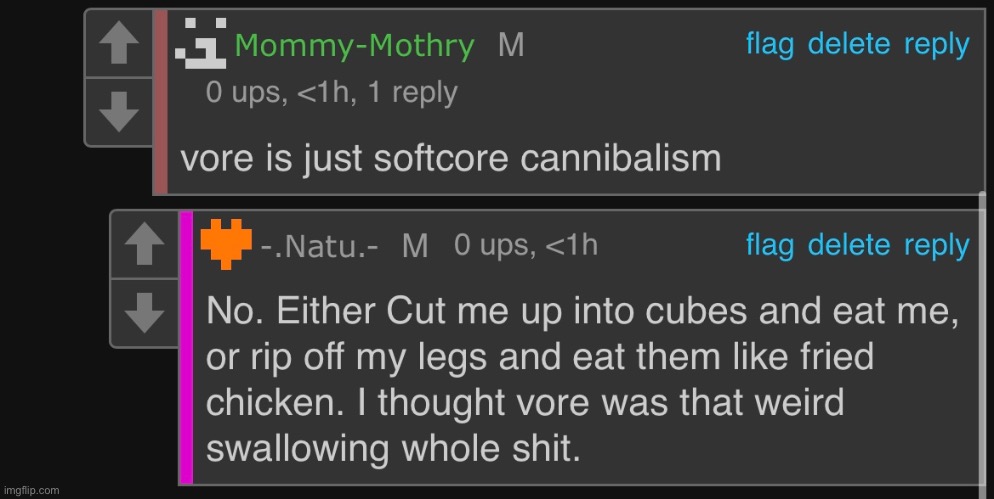994x499 pixels.
Task: Click the red bar on Mommy-Mothry comment
Action: (160, 101)
